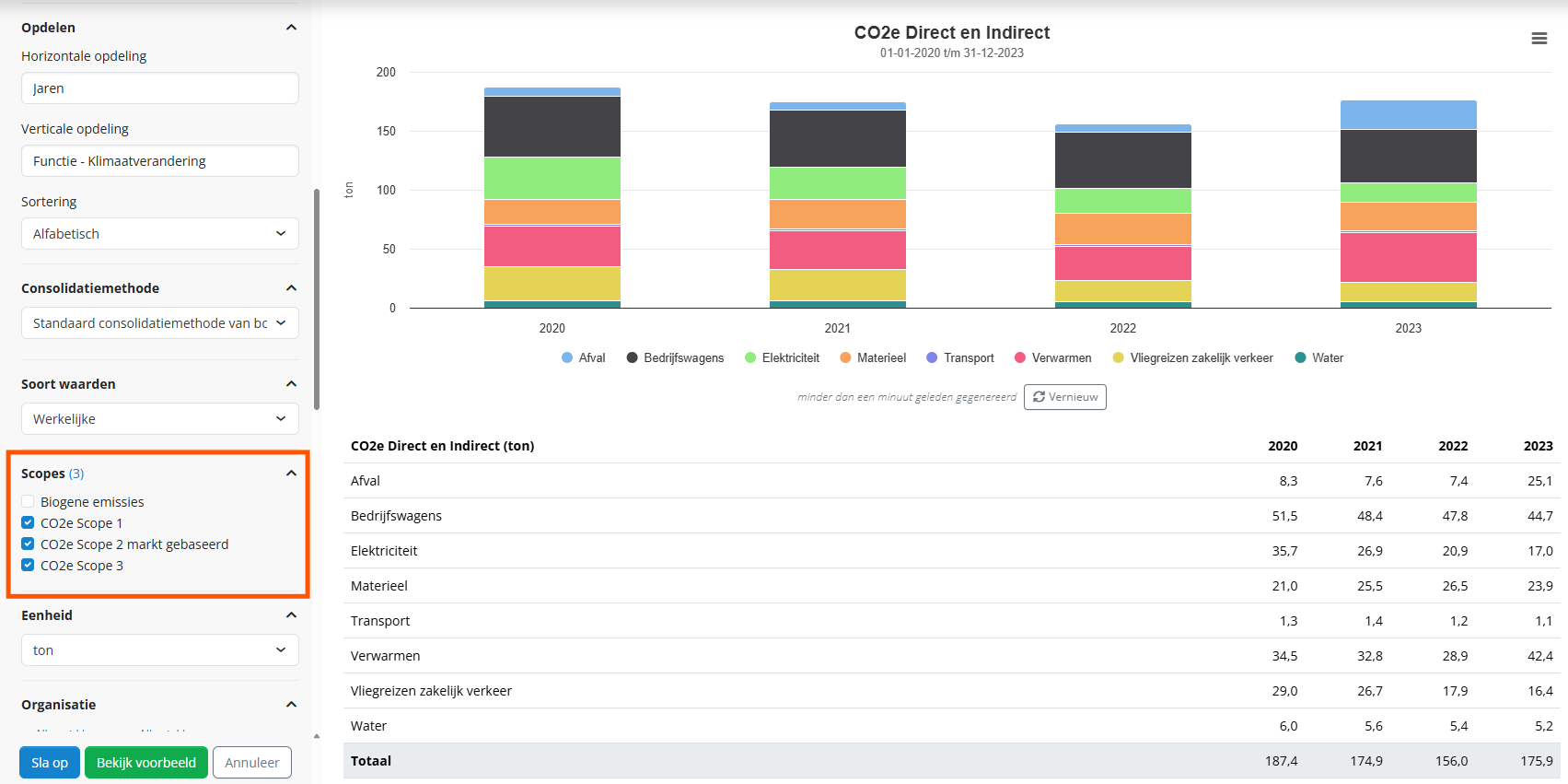The height and width of the screenshot is (784, 1568).
Task: Click the Sla op button
Action: [x=50, y=763]
